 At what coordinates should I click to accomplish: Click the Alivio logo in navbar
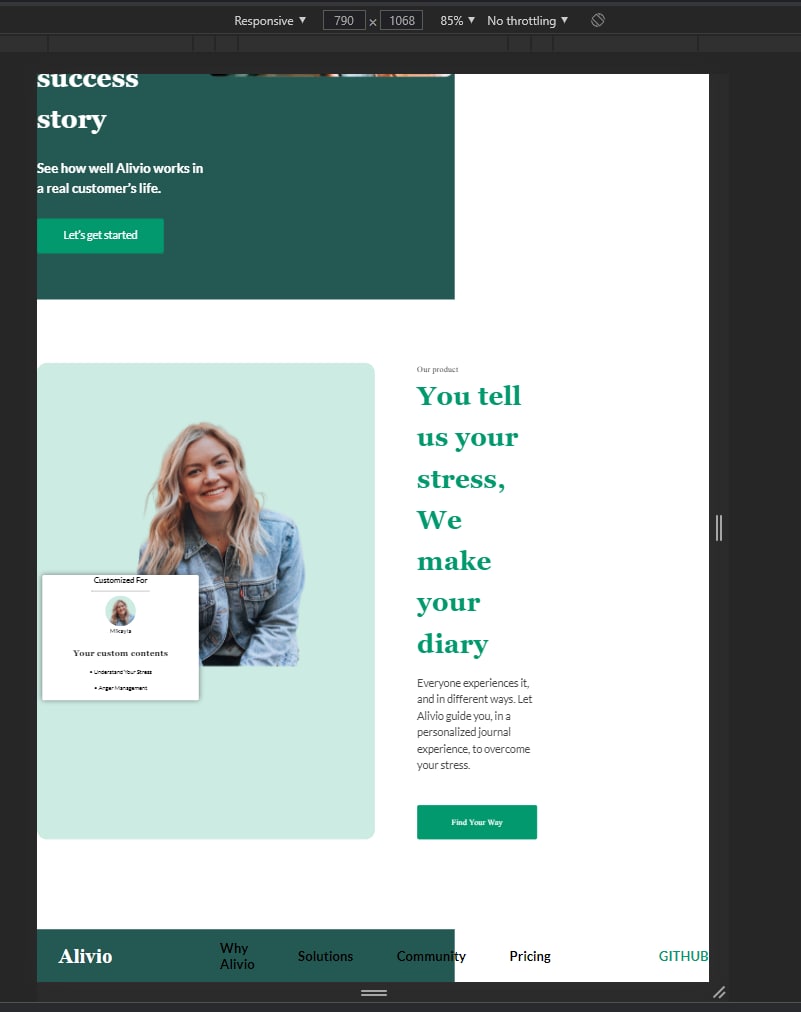click(85, 956)
